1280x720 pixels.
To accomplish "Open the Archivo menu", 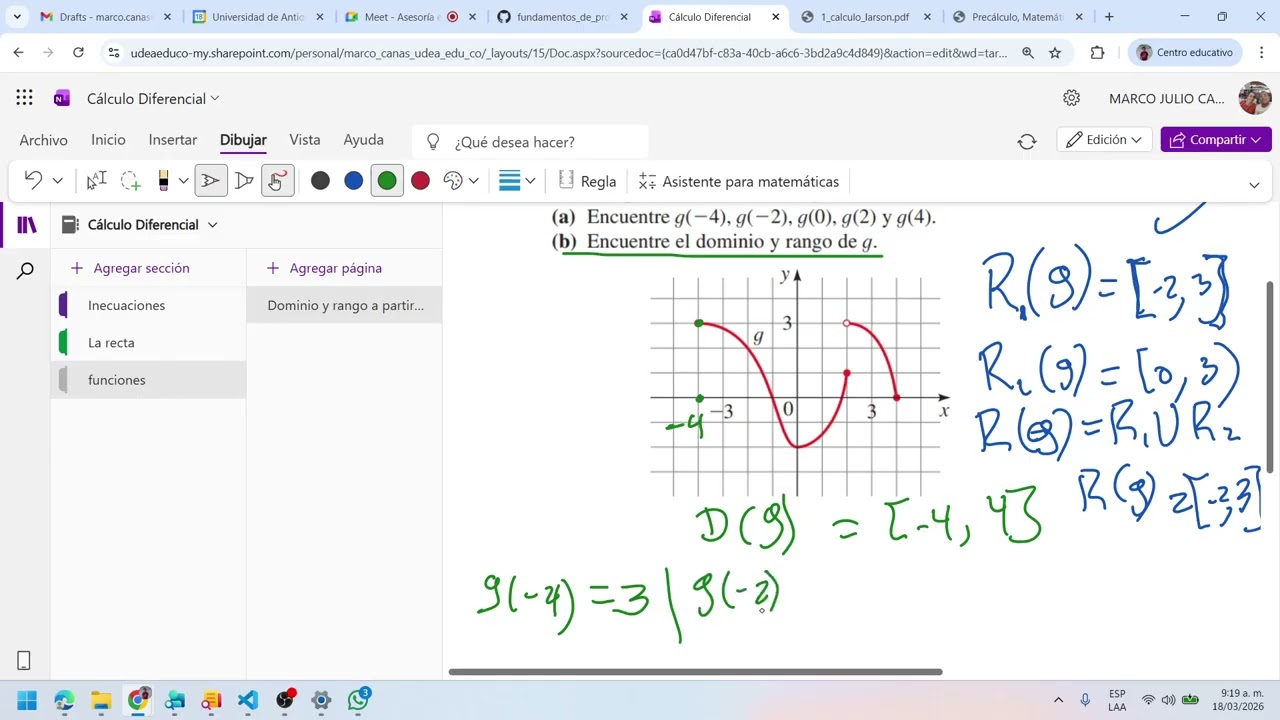I will 43,140.
